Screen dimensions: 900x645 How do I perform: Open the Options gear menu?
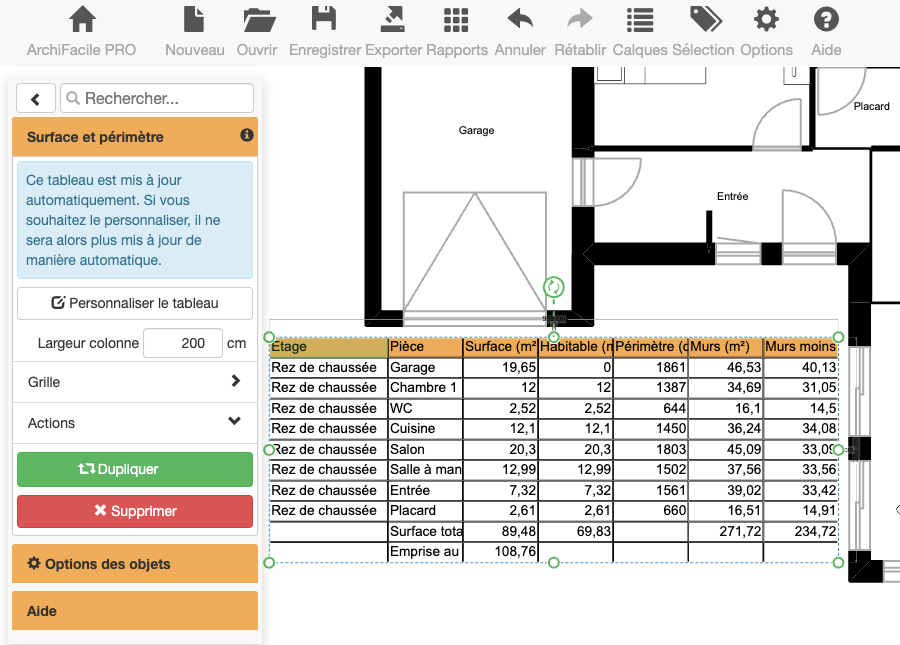tap(766, 20)
